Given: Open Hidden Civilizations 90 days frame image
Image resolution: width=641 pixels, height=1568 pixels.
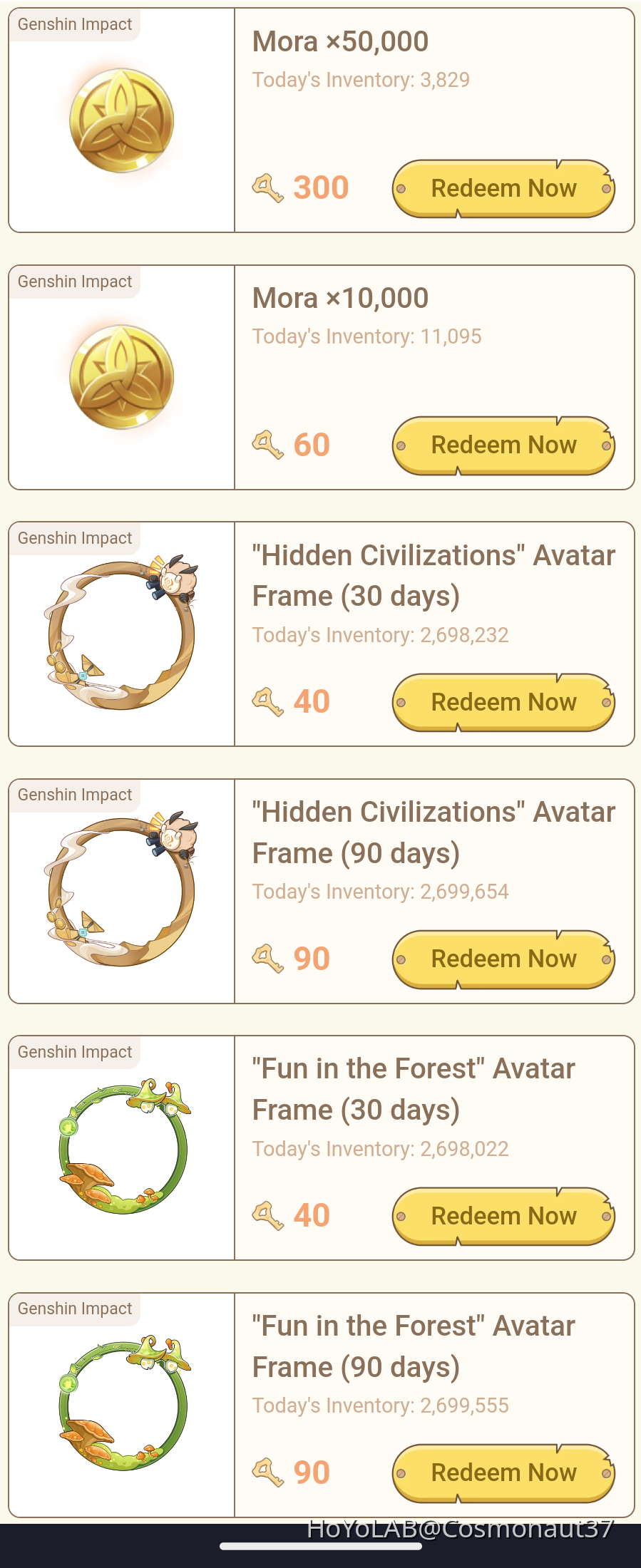Looking at the screenshot, I should point(122,890).
